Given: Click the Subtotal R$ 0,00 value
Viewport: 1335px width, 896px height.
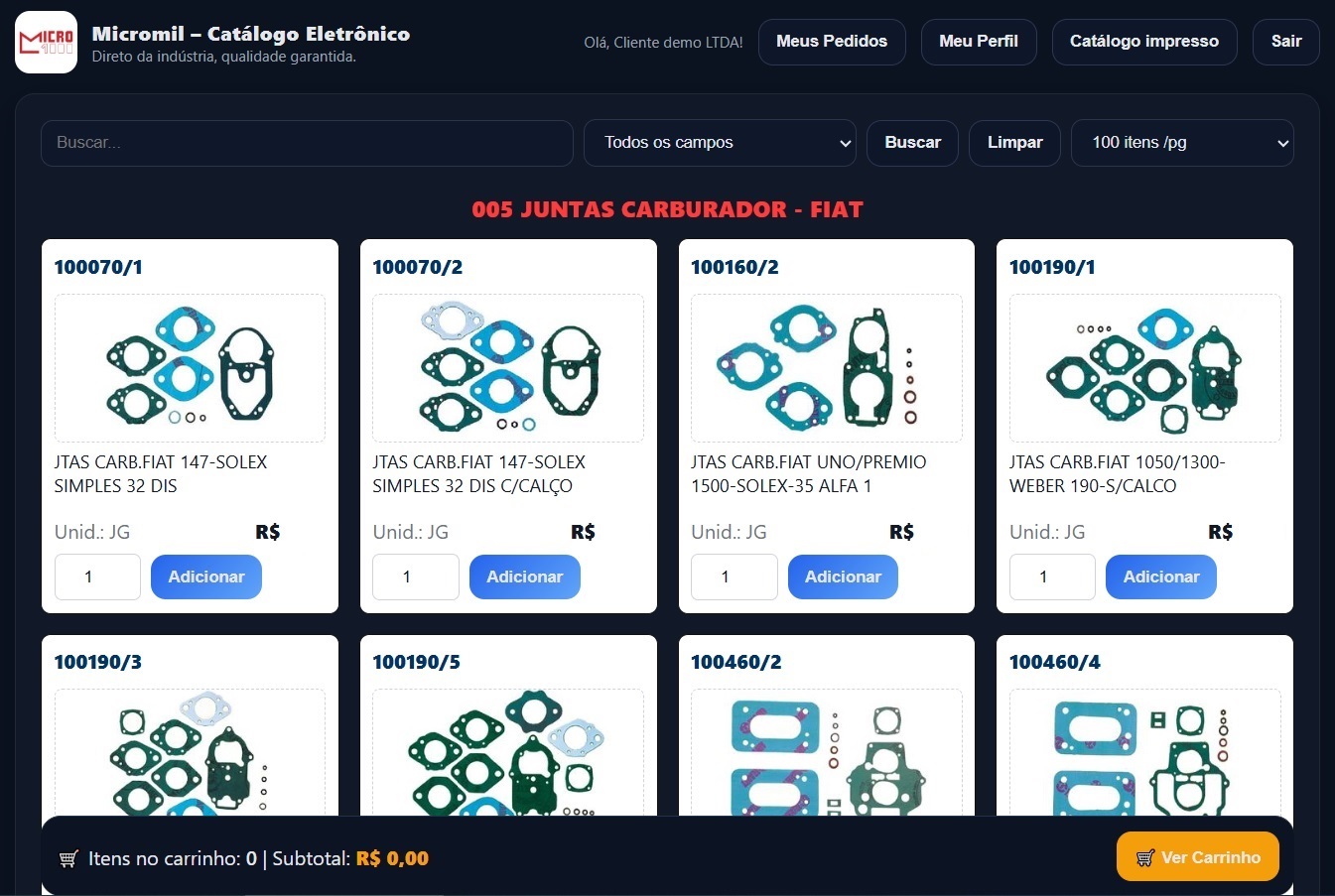Looking at the screenshot, I should [393, 859].
